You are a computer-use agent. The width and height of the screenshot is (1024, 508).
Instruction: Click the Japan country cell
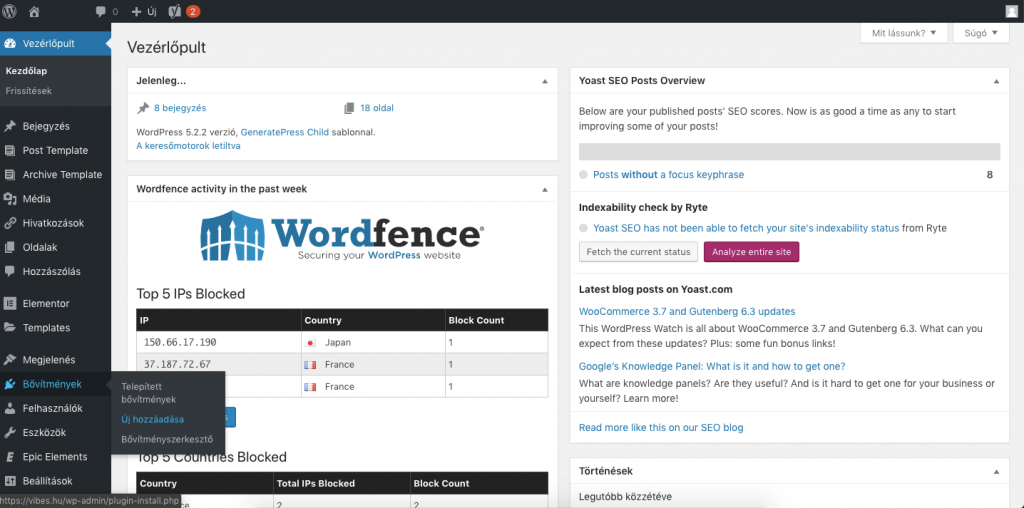click(x=372, y=342)
